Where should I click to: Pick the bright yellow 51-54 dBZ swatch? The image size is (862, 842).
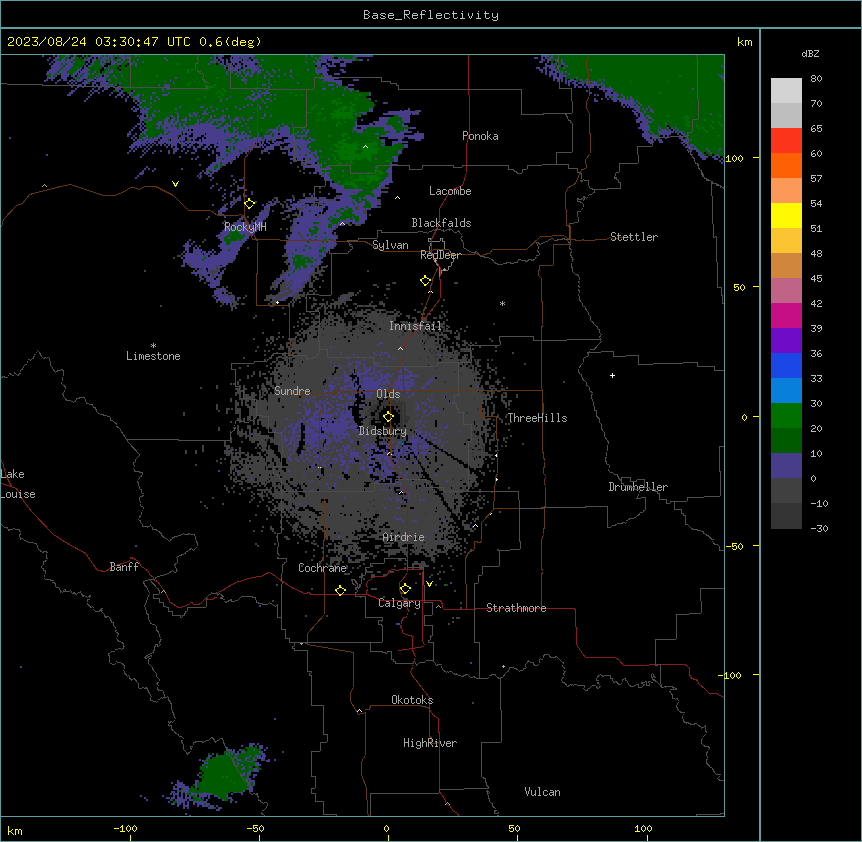point(786,215)
